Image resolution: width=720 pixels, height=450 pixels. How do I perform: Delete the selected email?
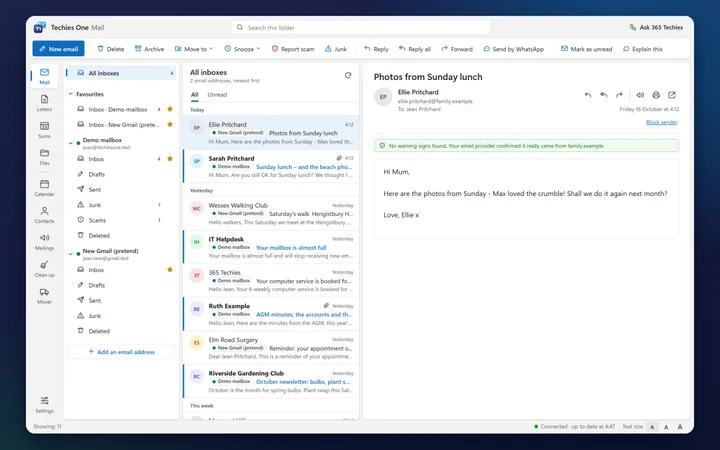[111, 49]
